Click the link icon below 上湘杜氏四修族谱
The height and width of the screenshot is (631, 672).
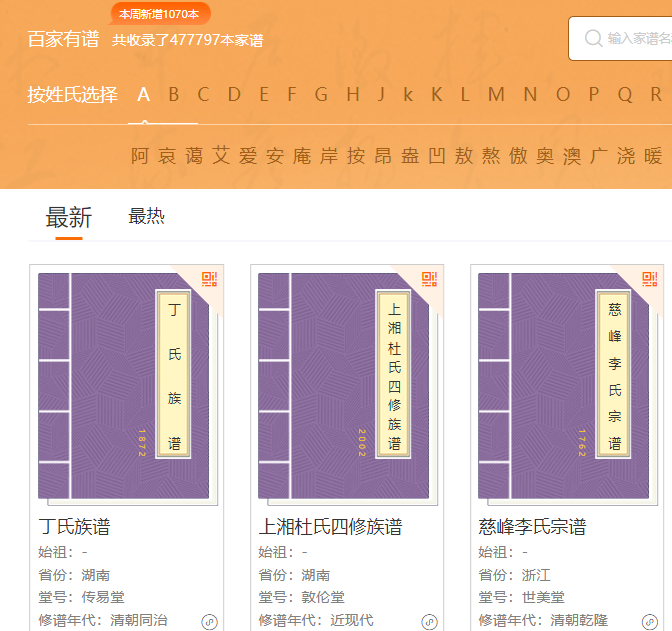pos(430,622)
